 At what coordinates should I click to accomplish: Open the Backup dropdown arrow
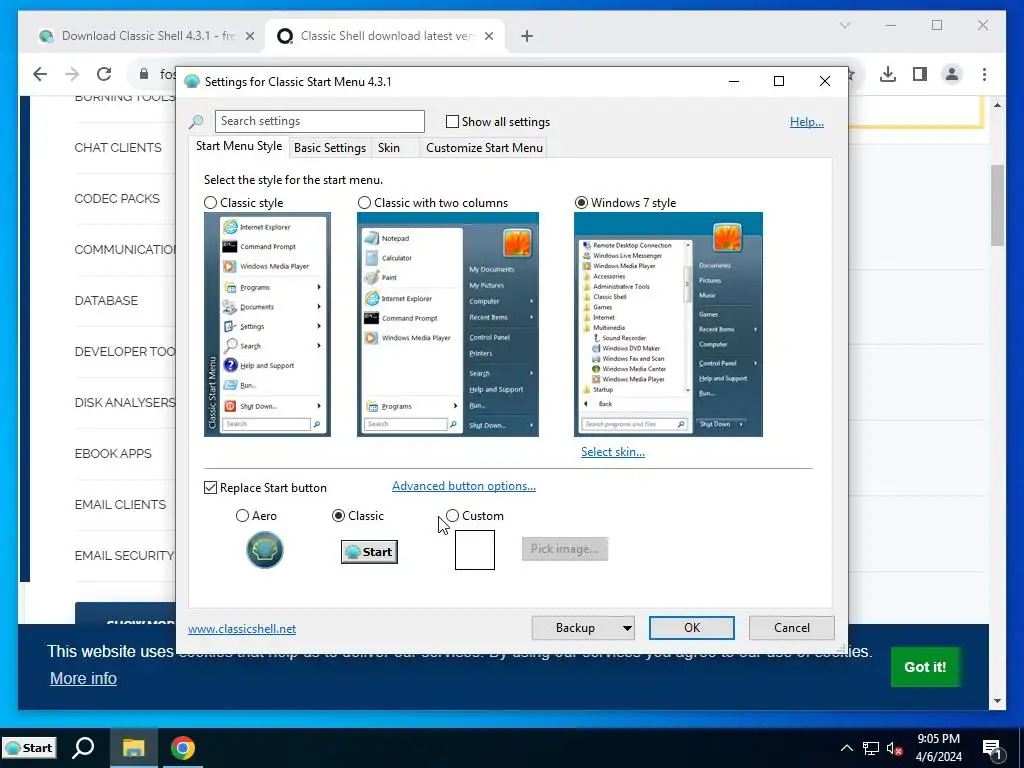point(626,628)
